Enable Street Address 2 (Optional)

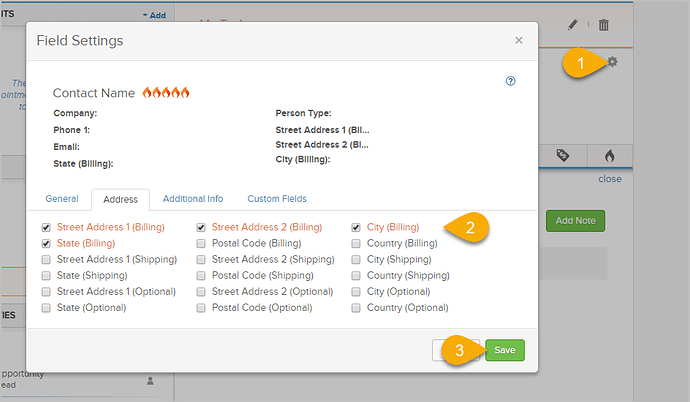point(201,292)
